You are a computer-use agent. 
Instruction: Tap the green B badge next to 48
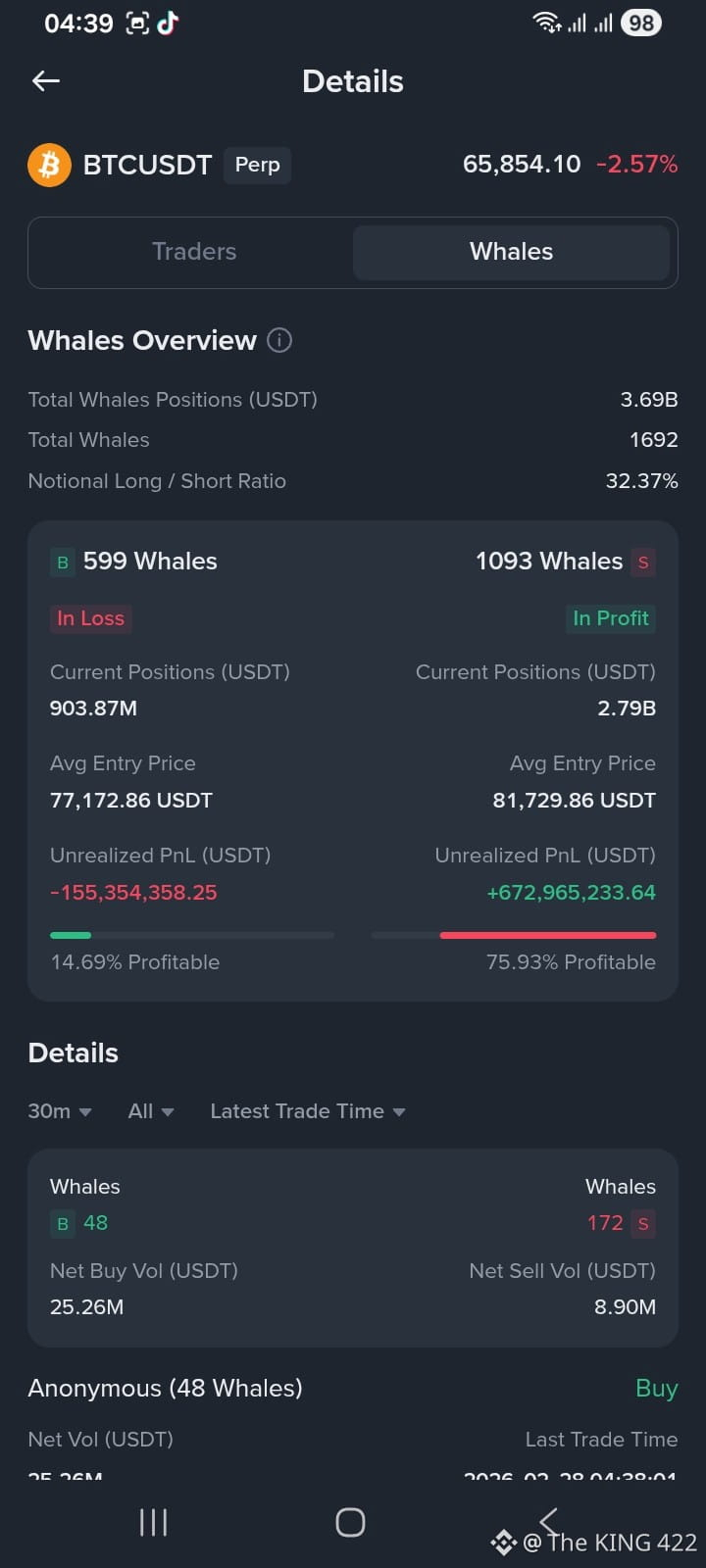[x=63, y=1223]
